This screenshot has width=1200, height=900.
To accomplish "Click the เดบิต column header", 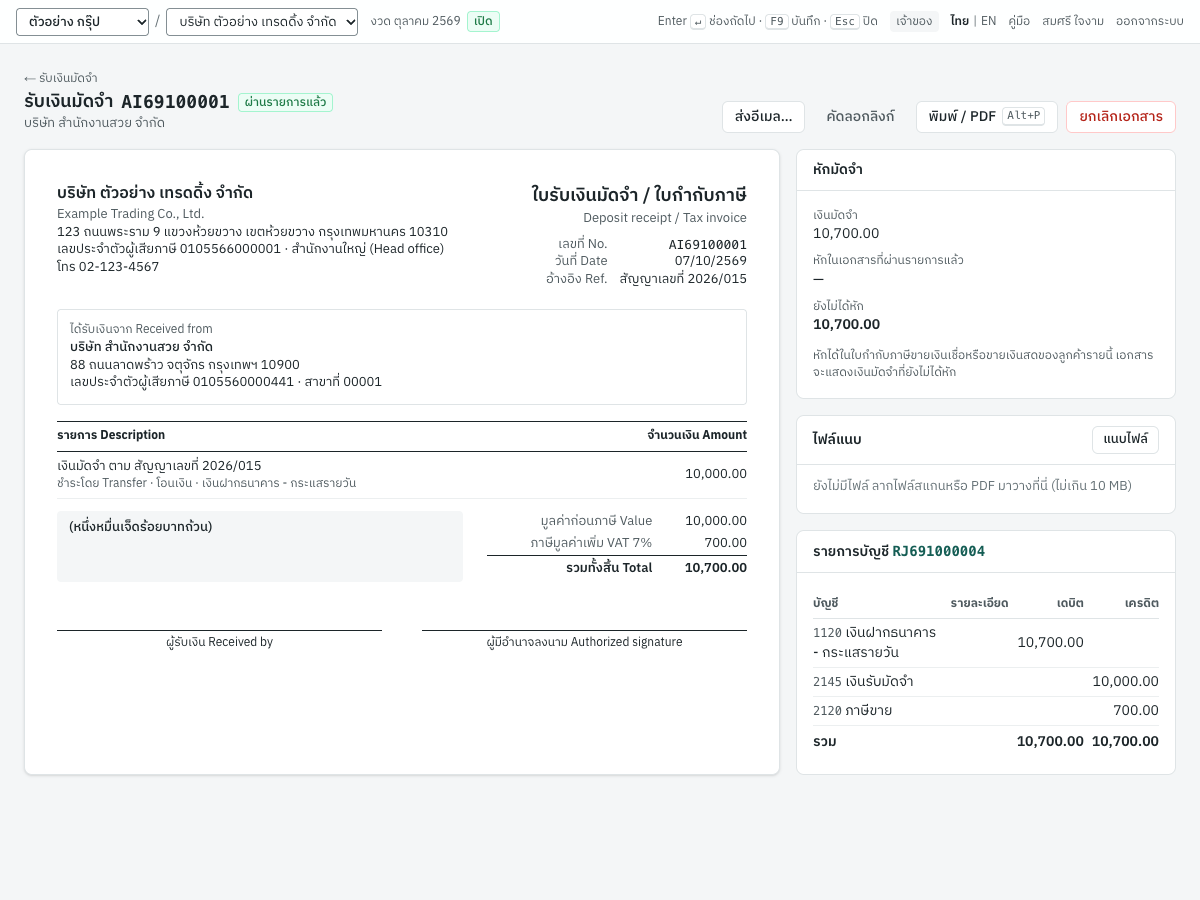I will click(1070, 603).
